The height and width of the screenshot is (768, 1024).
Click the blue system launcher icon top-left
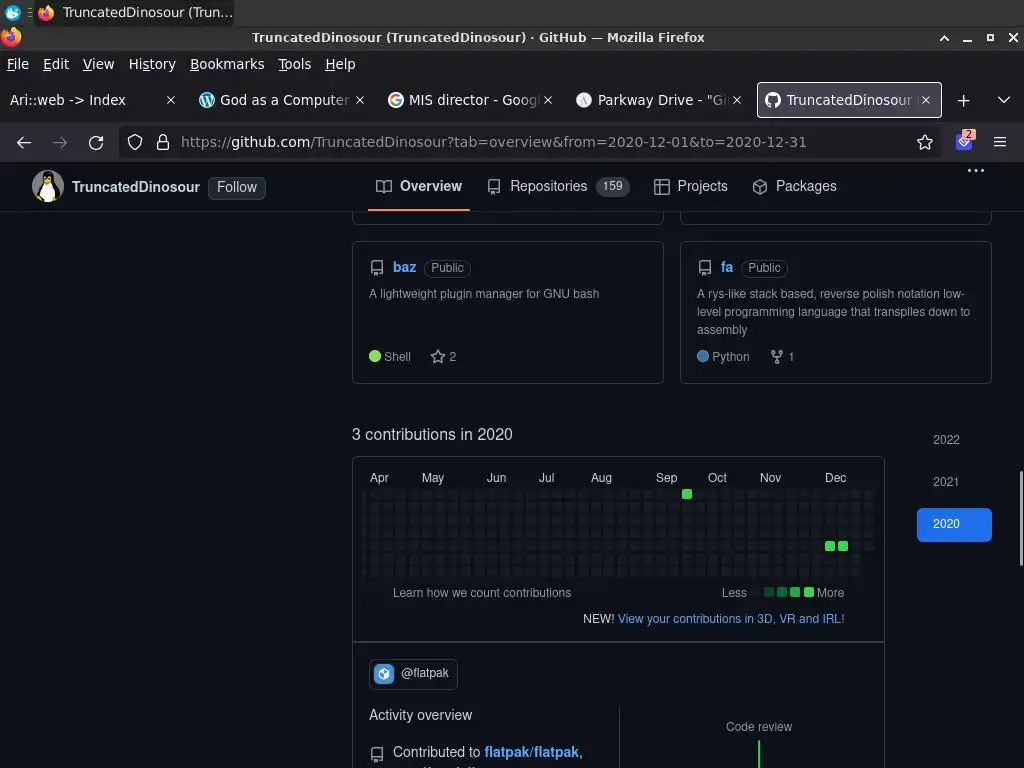(x=12, y=12)
